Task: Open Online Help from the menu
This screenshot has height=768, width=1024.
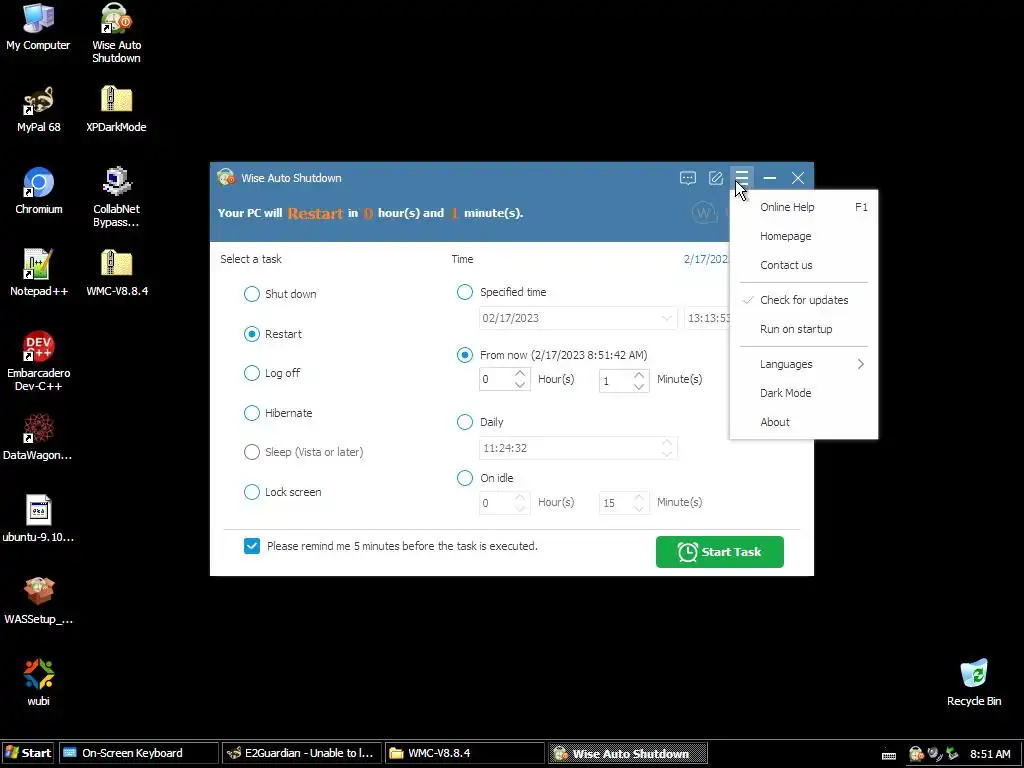Action: click(x=804, y=207)
